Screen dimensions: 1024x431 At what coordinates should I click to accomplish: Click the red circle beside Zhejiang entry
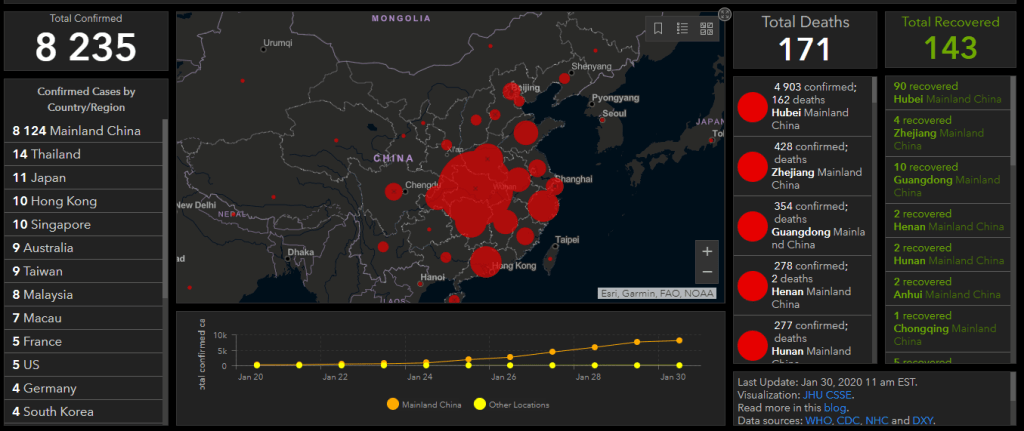pos(751,165)
